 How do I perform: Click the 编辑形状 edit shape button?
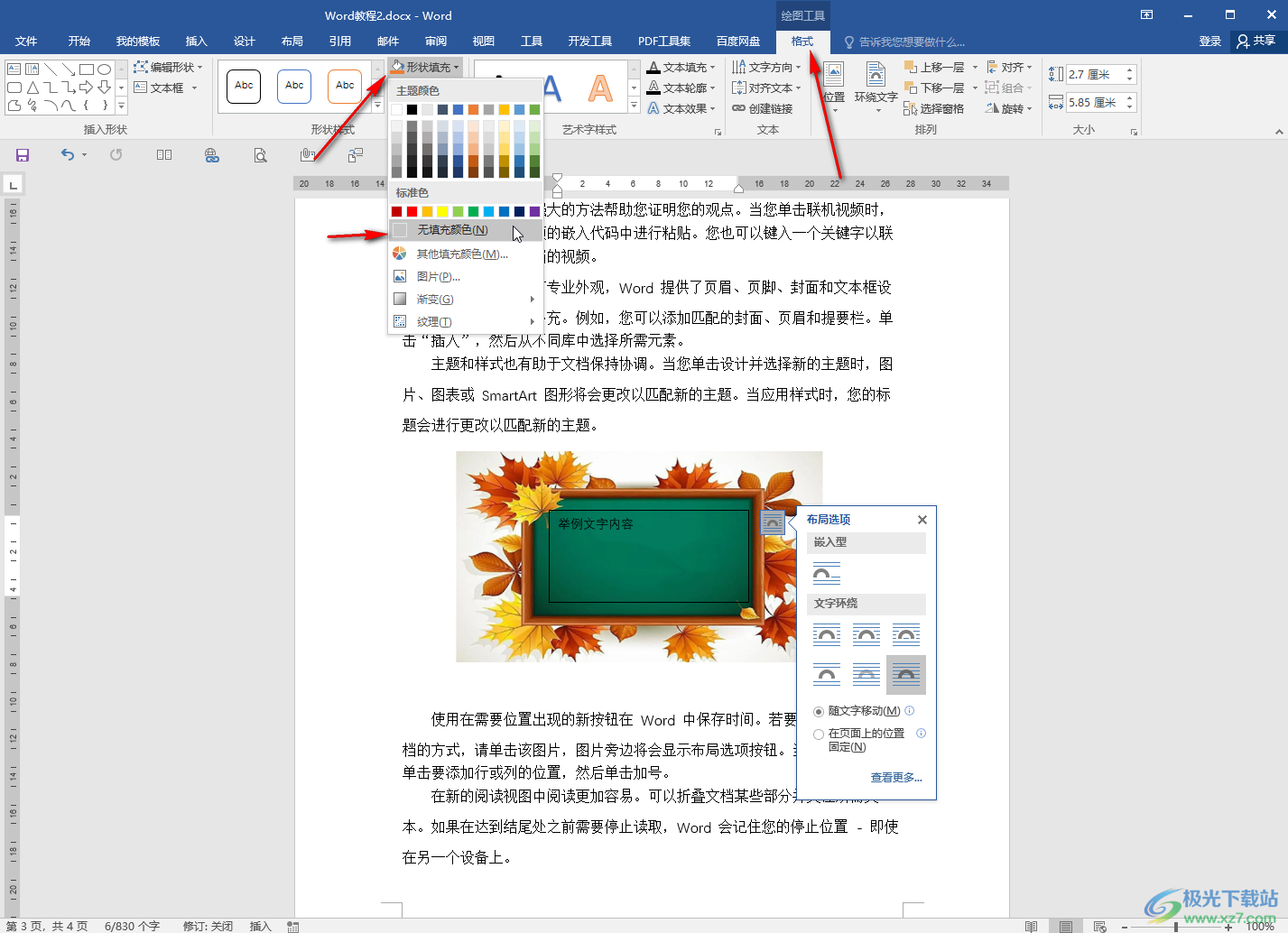tap(169, 67)
